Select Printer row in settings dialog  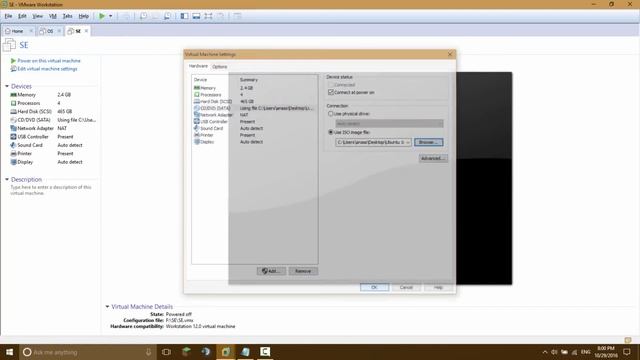255,135
